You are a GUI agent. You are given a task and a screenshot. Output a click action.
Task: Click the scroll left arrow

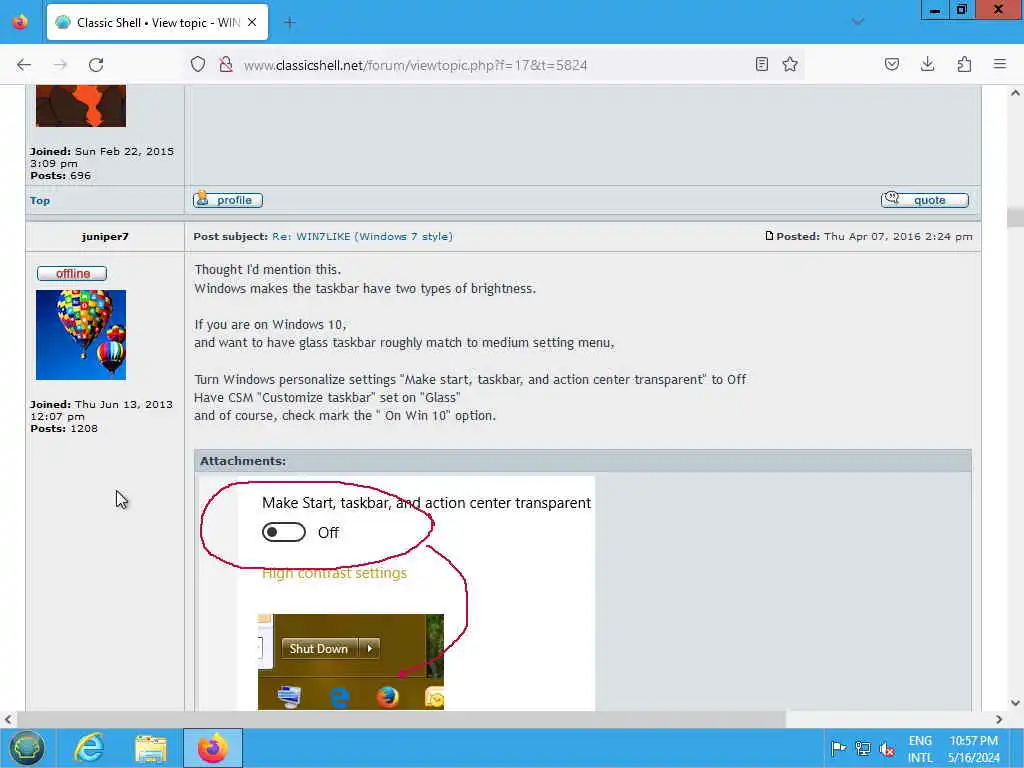pos(8,719)
